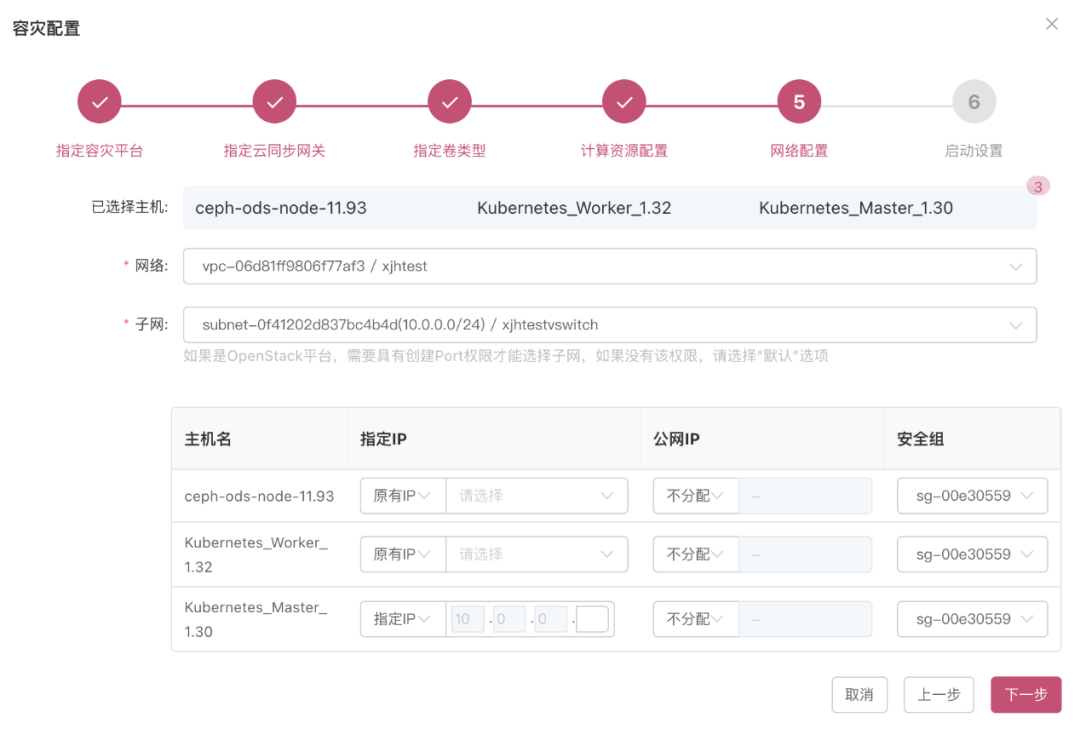1080x729 pixels.
Task: Select selected host Kubernetes_Worker_1.32 in the top bar
Action: (x=574, y=208)
